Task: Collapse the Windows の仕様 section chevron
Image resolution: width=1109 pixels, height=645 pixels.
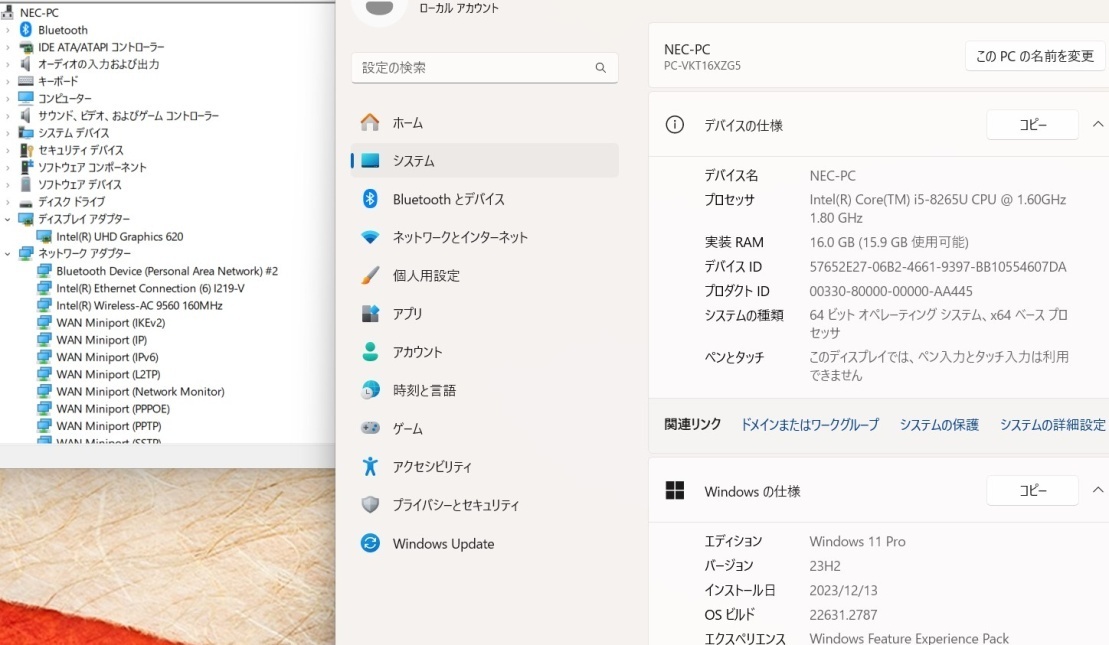Action: [x=1098, y=490]
